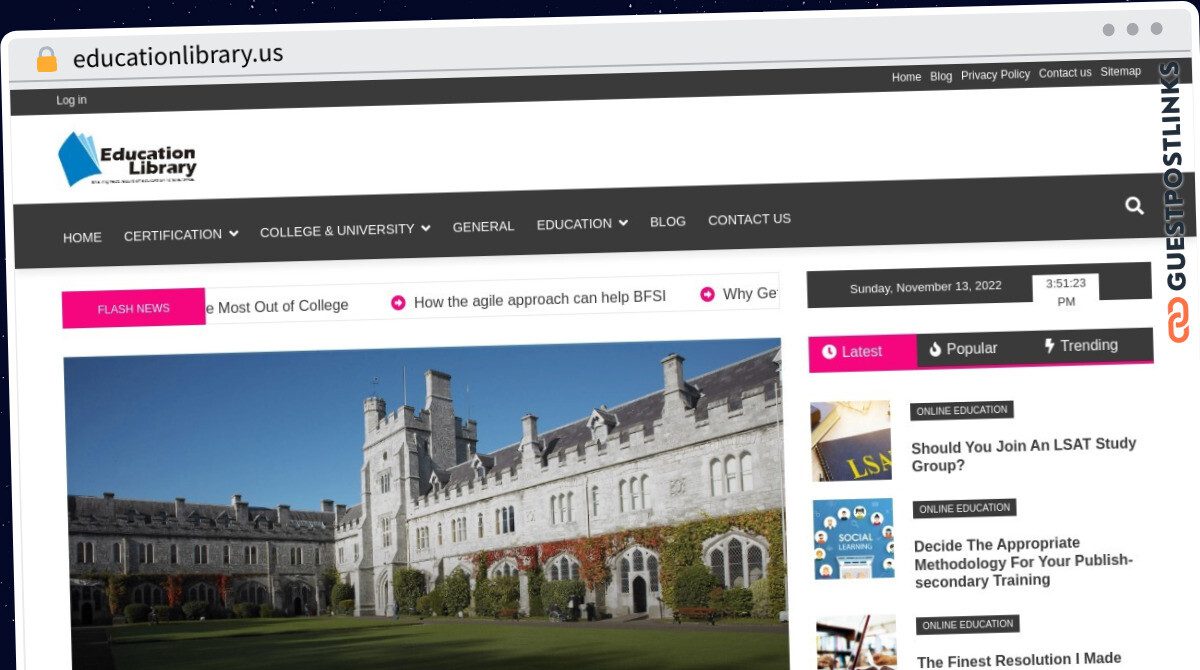
Task: Expand the Certification menu chevron
Action: click(233, 233)
